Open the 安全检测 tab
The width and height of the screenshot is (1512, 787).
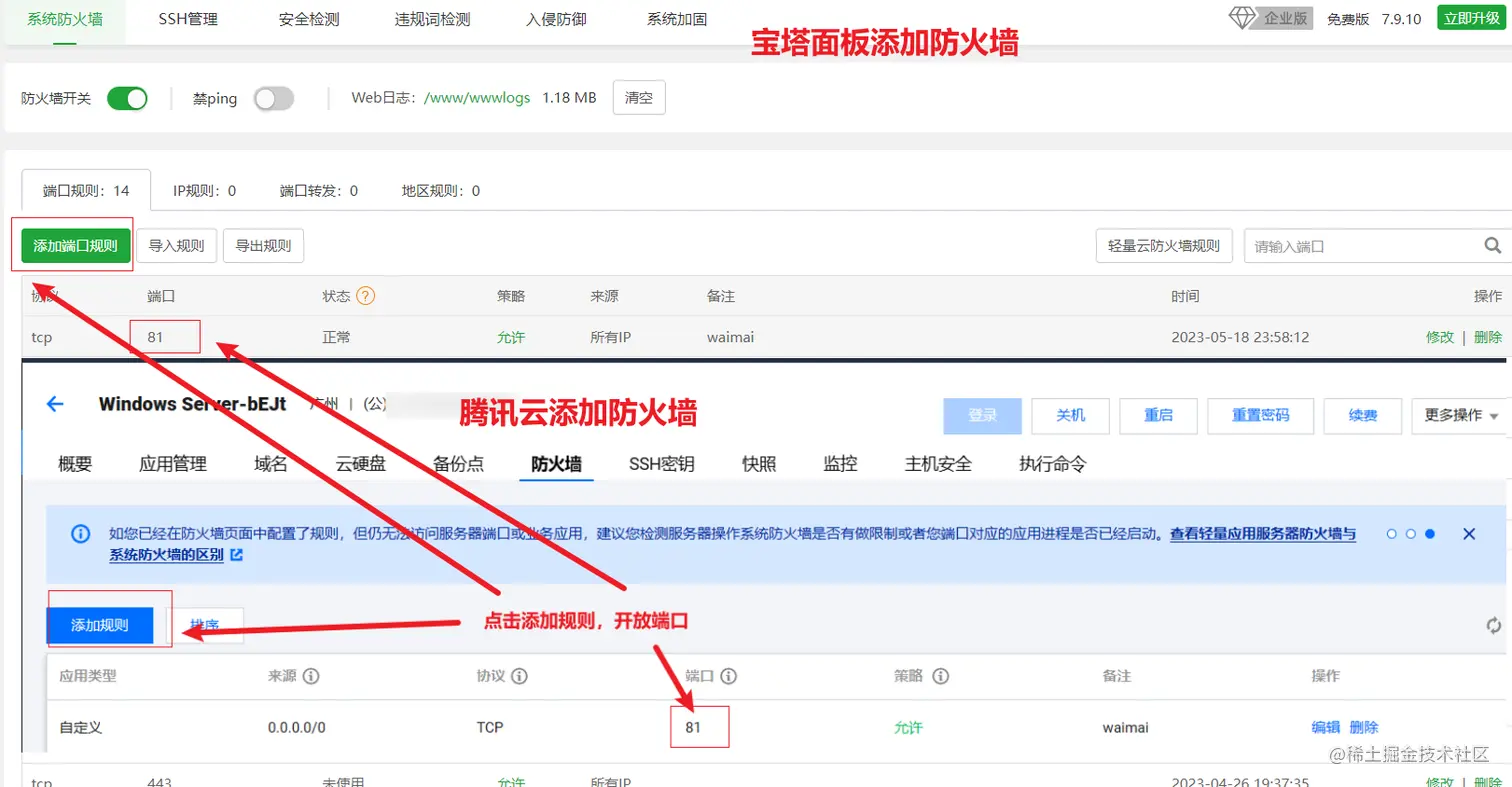tap(309, 18)
